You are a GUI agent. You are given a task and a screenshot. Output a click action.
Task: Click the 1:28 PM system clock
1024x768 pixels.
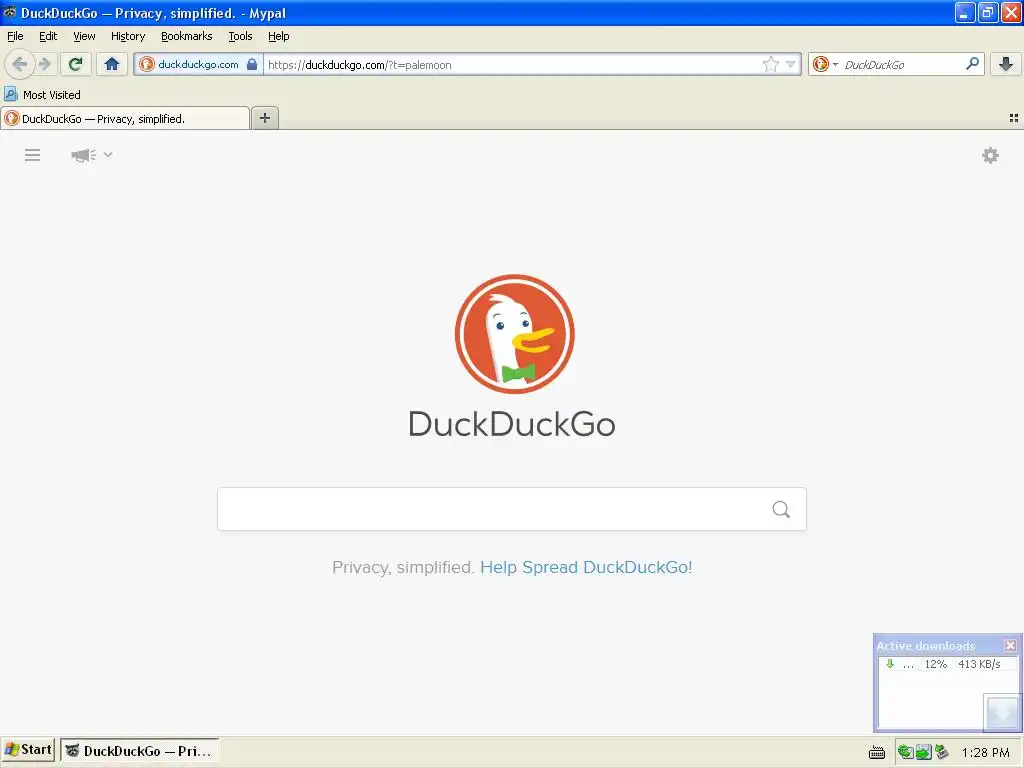coord(985,752)
